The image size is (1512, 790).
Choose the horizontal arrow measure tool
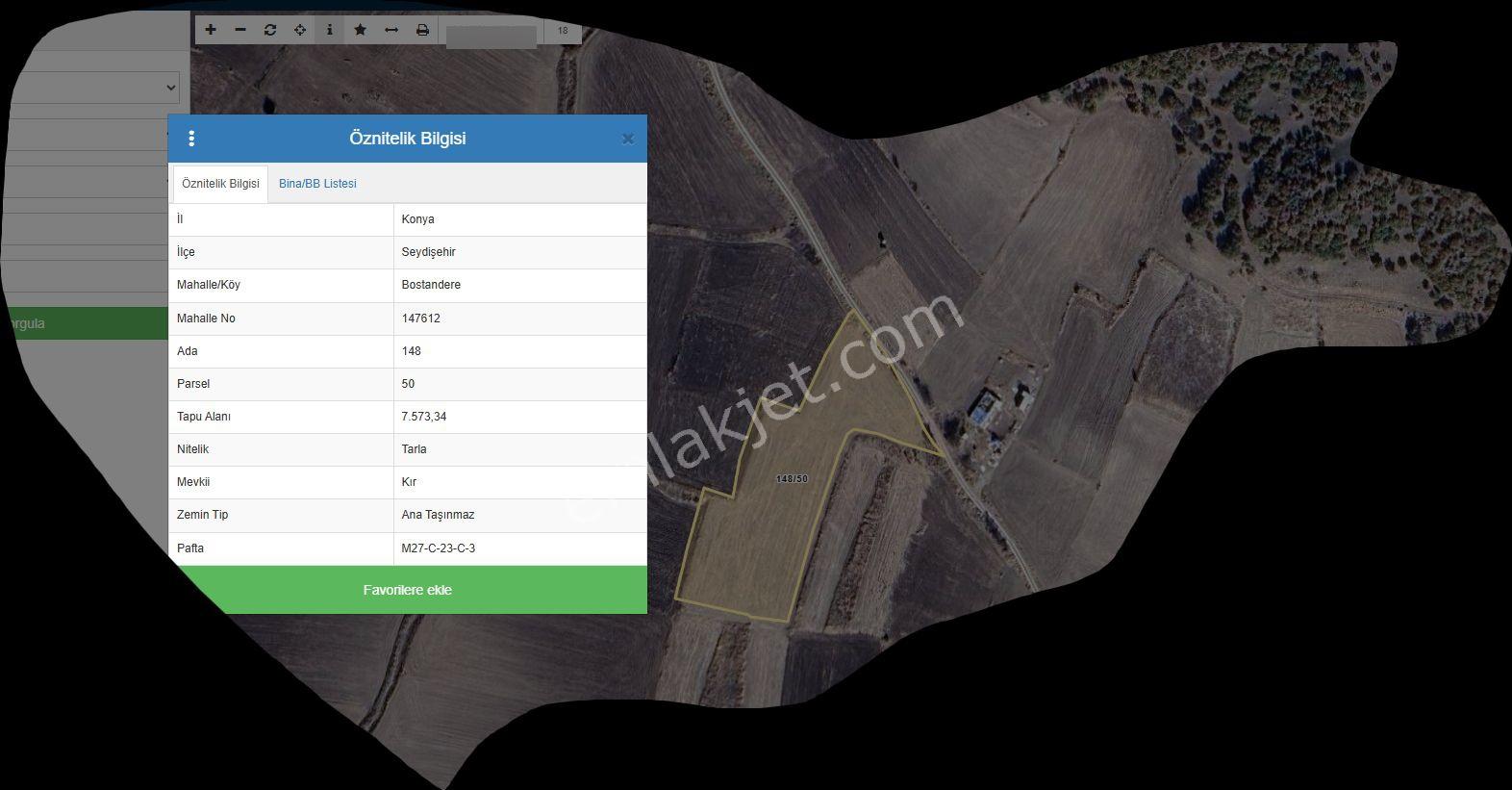click(391, 30)
